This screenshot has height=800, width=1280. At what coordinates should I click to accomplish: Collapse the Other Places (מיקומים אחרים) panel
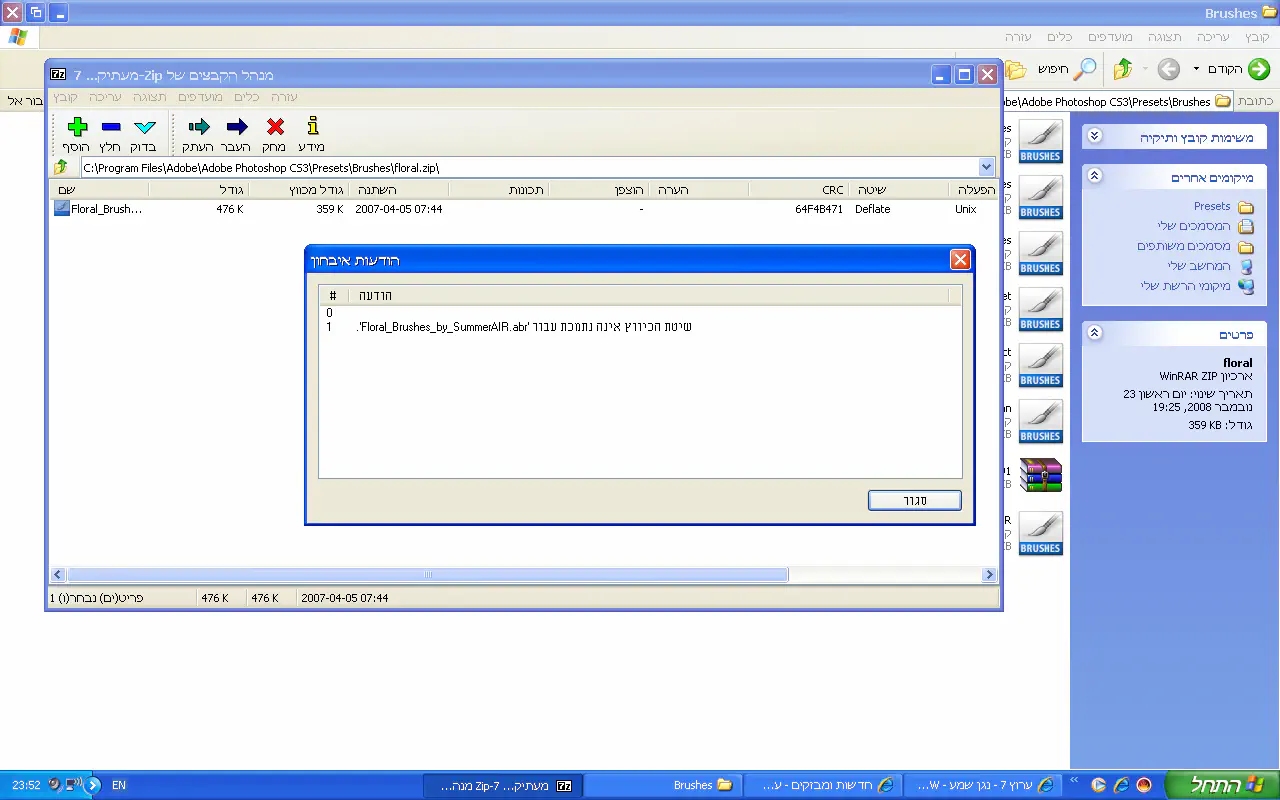click(1094, 176)
